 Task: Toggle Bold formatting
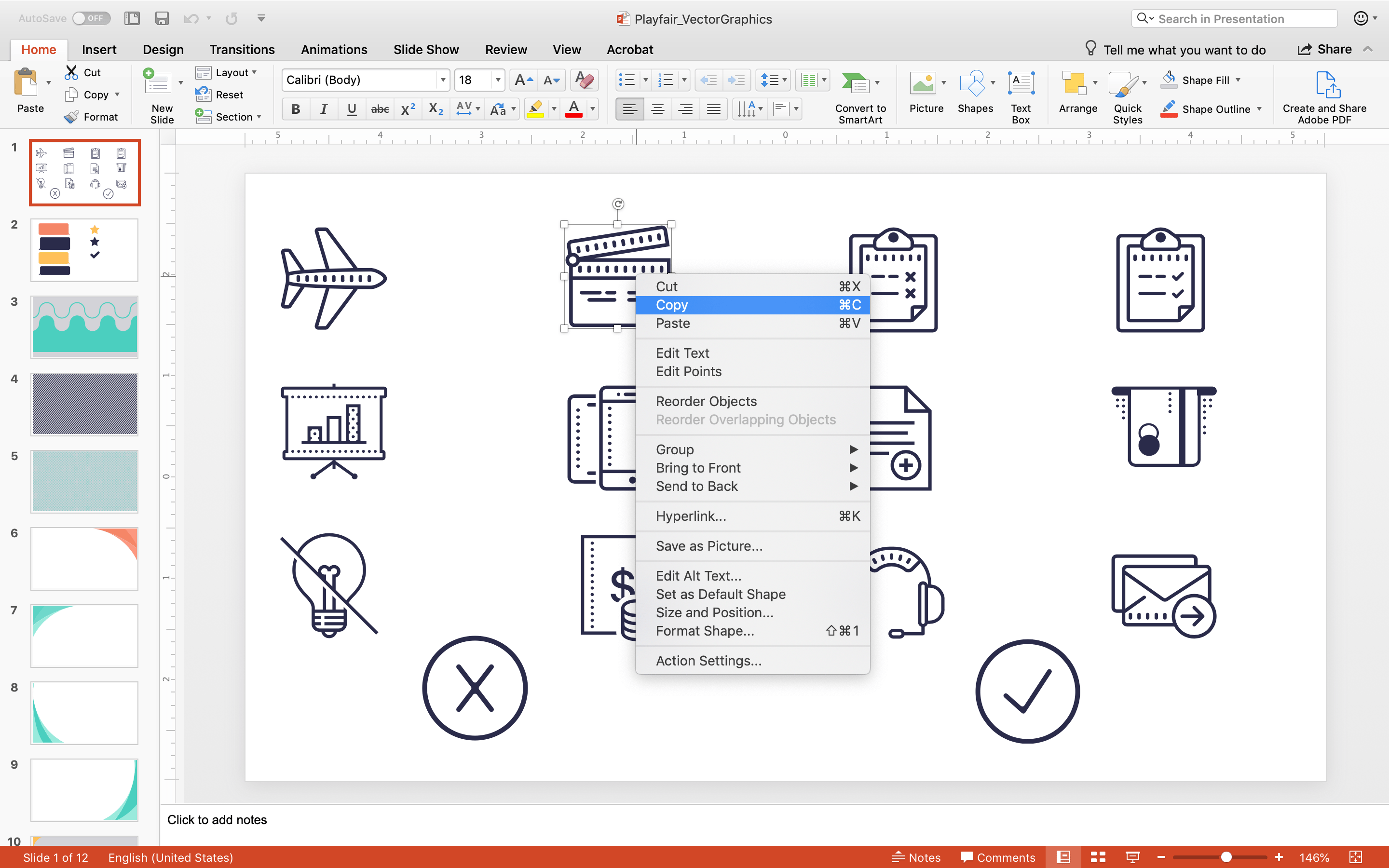(296, 109)
